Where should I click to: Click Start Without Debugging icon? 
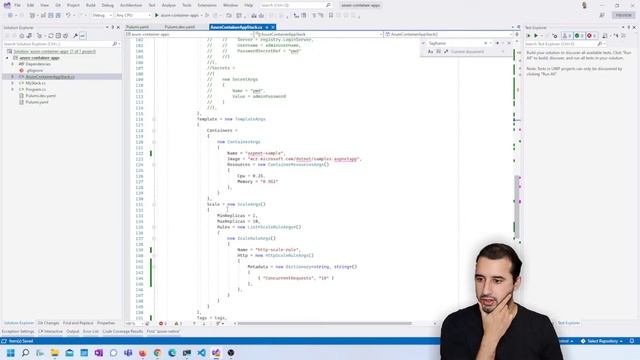[207, 15]
